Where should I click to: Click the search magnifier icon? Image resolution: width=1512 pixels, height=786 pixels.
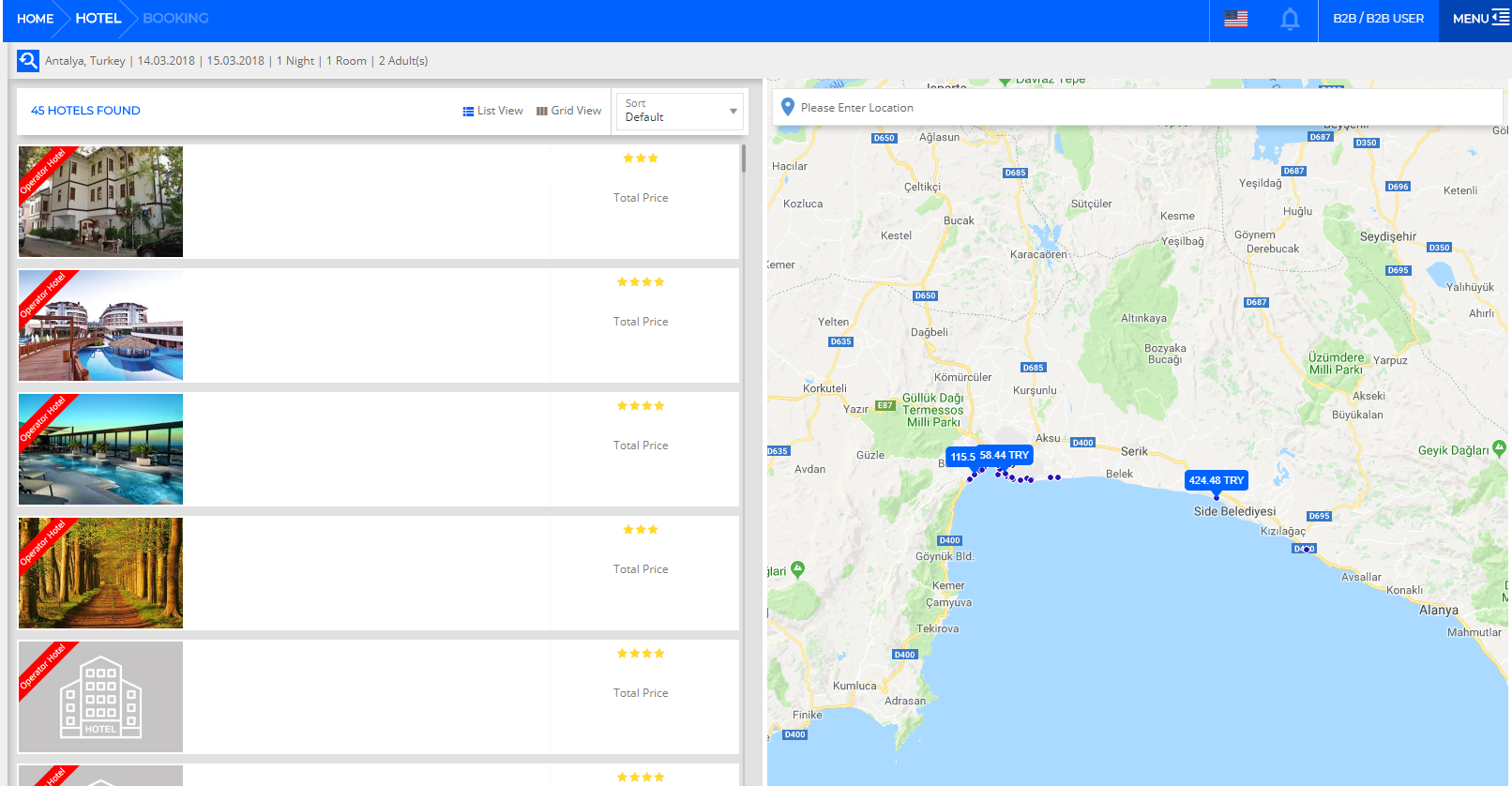28,61
